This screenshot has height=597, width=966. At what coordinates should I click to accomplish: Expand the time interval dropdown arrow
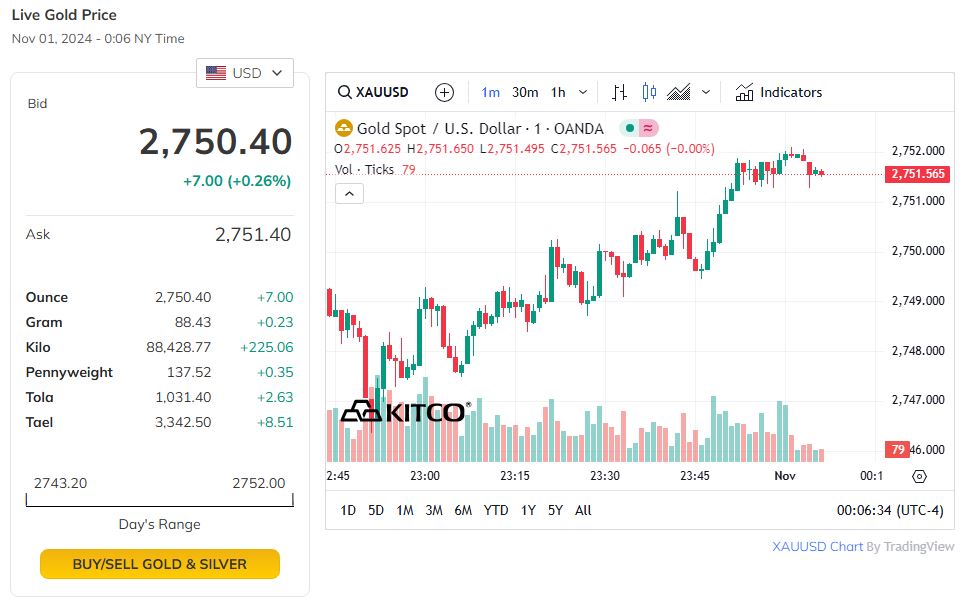click(585, 92)
